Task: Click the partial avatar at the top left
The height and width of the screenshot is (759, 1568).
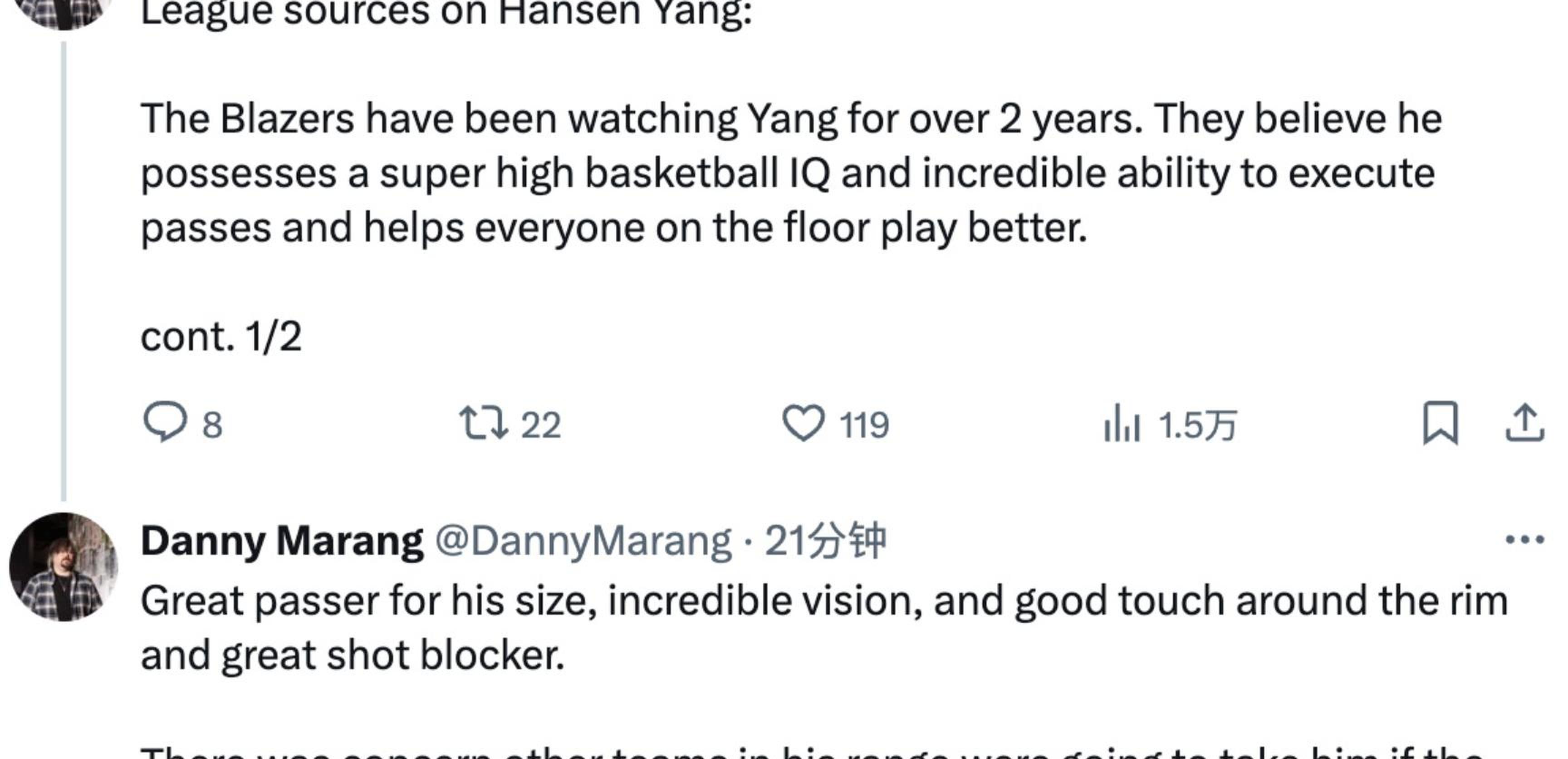Action: (x=64, y=12)
